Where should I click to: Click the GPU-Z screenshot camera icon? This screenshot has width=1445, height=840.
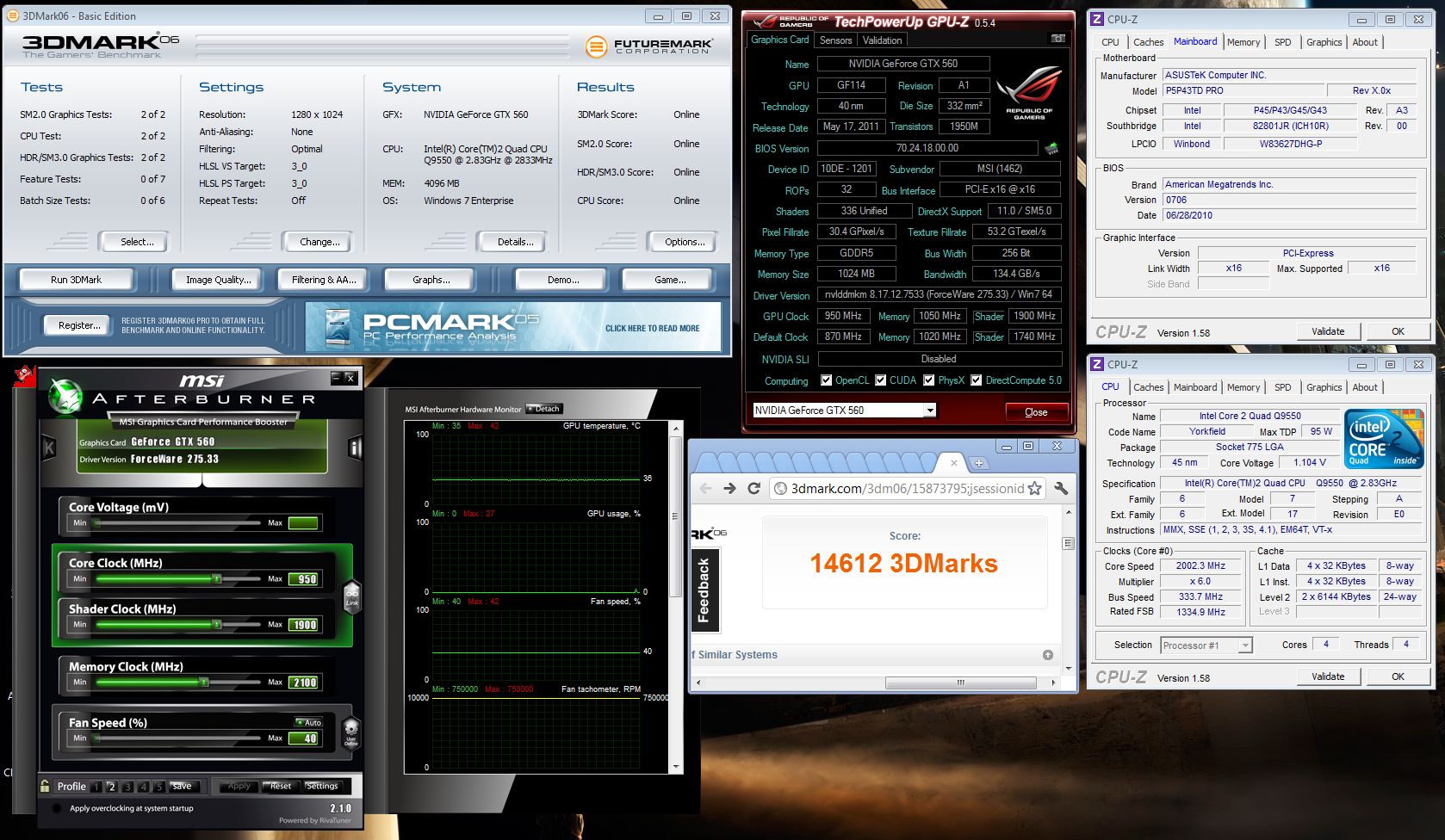point(1058,39)
